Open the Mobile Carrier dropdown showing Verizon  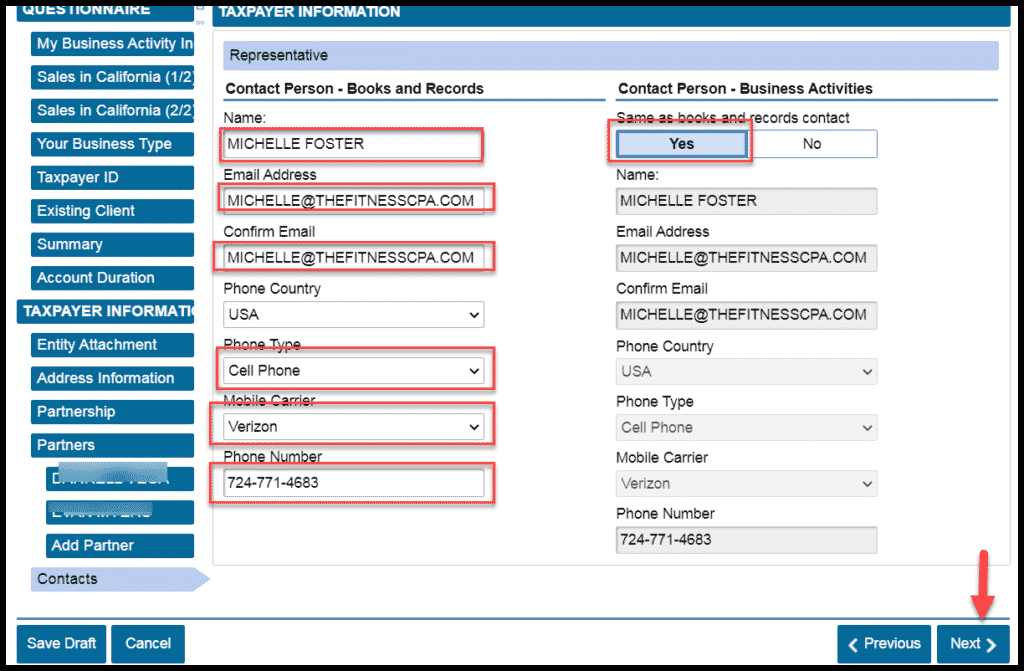click(x=353, y=427)
